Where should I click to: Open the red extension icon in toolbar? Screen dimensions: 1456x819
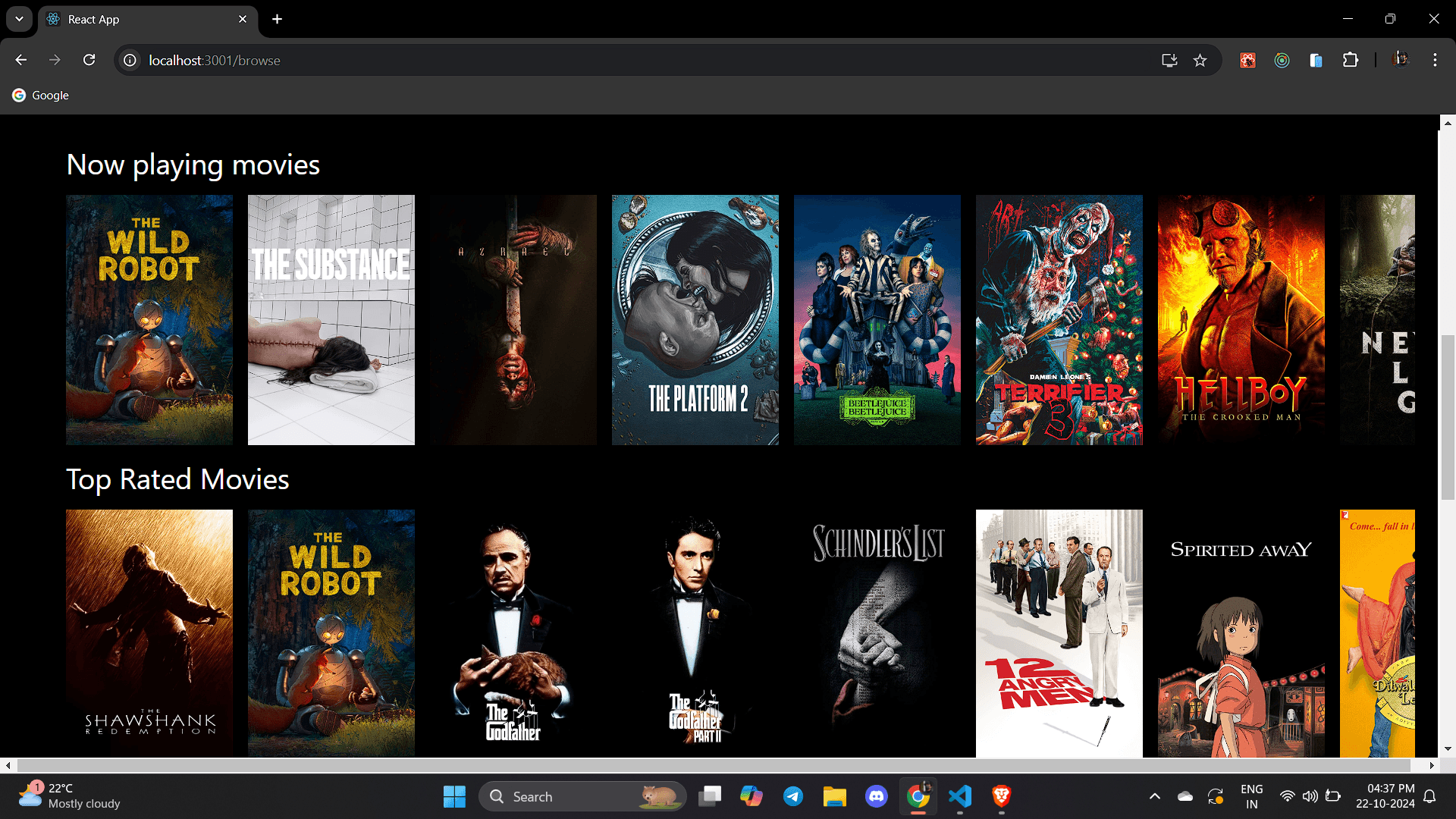coord(1247,60)
